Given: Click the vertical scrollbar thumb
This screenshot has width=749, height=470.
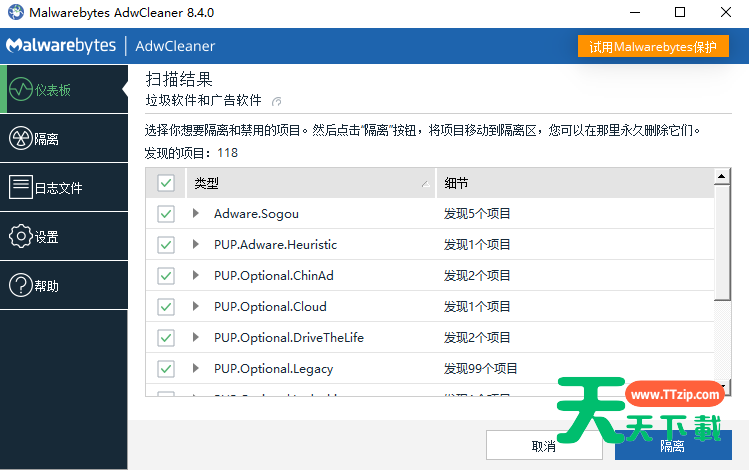Looking at the screenshot, I should tap(722, 243).
